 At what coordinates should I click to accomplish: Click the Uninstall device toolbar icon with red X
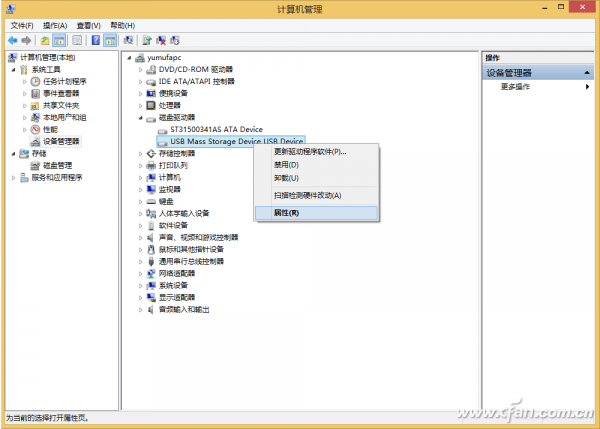click(161, 40)
